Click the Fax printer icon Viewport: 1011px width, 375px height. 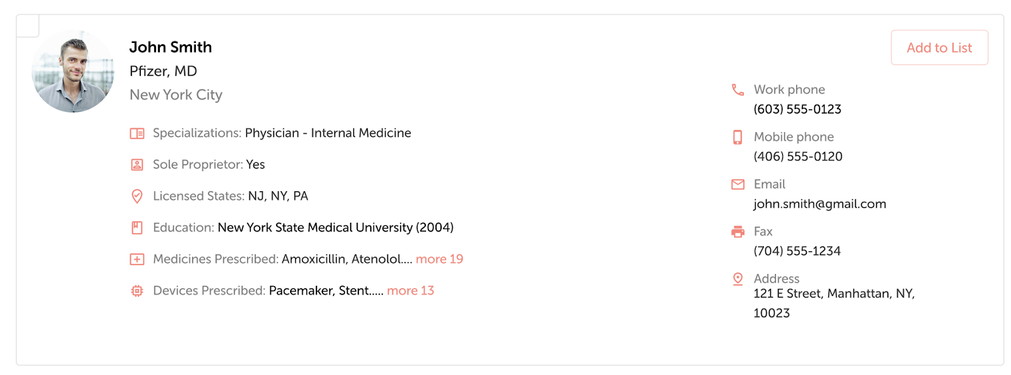pos(738,232)
